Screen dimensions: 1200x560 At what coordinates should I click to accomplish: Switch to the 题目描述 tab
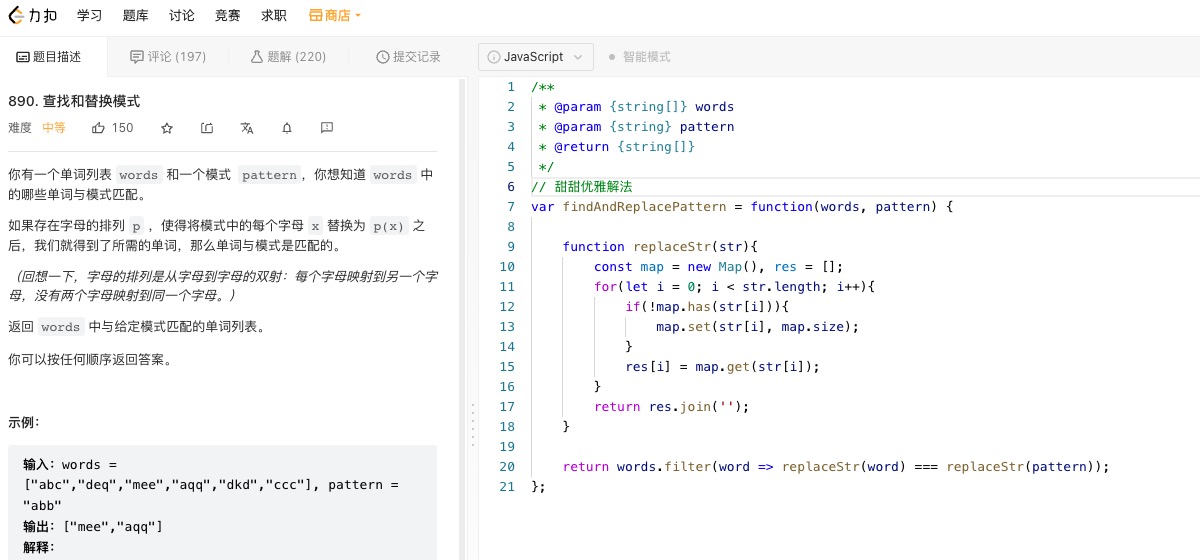pos(49,57)
